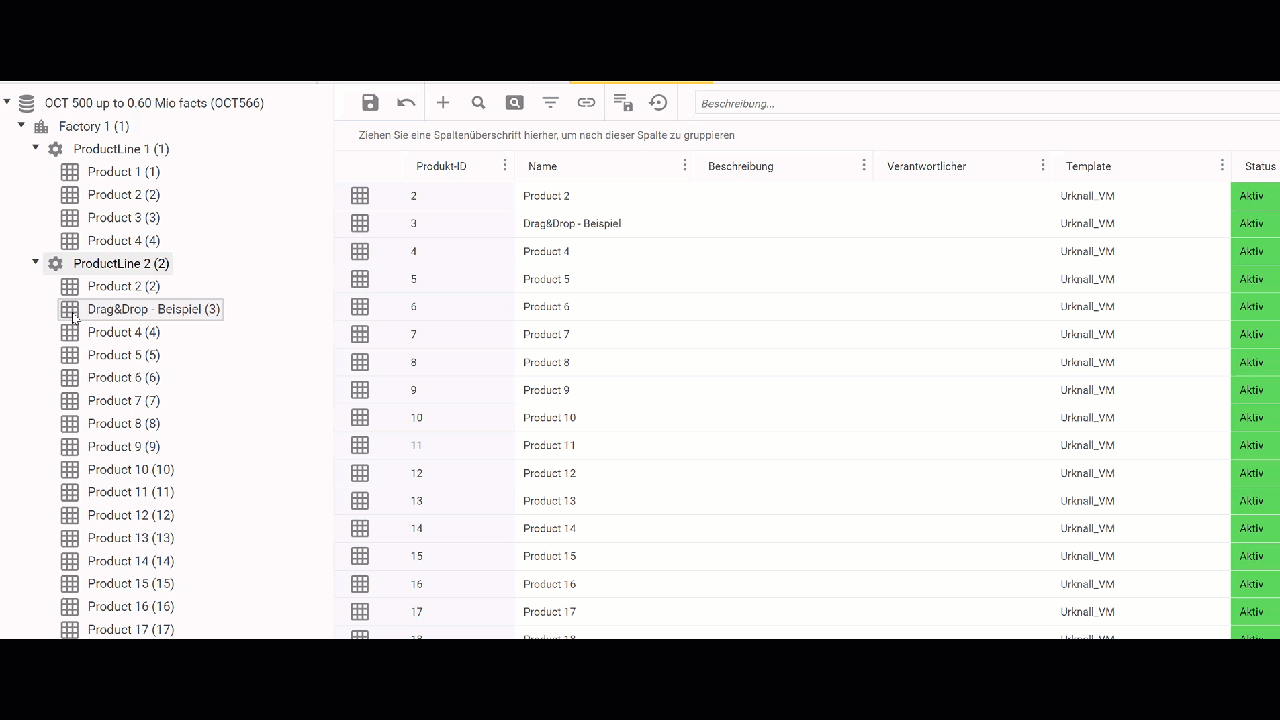Click the grouping bar labeled 'Ziehen Sie eine Spaltenüberschrift'

pos(546,135)
